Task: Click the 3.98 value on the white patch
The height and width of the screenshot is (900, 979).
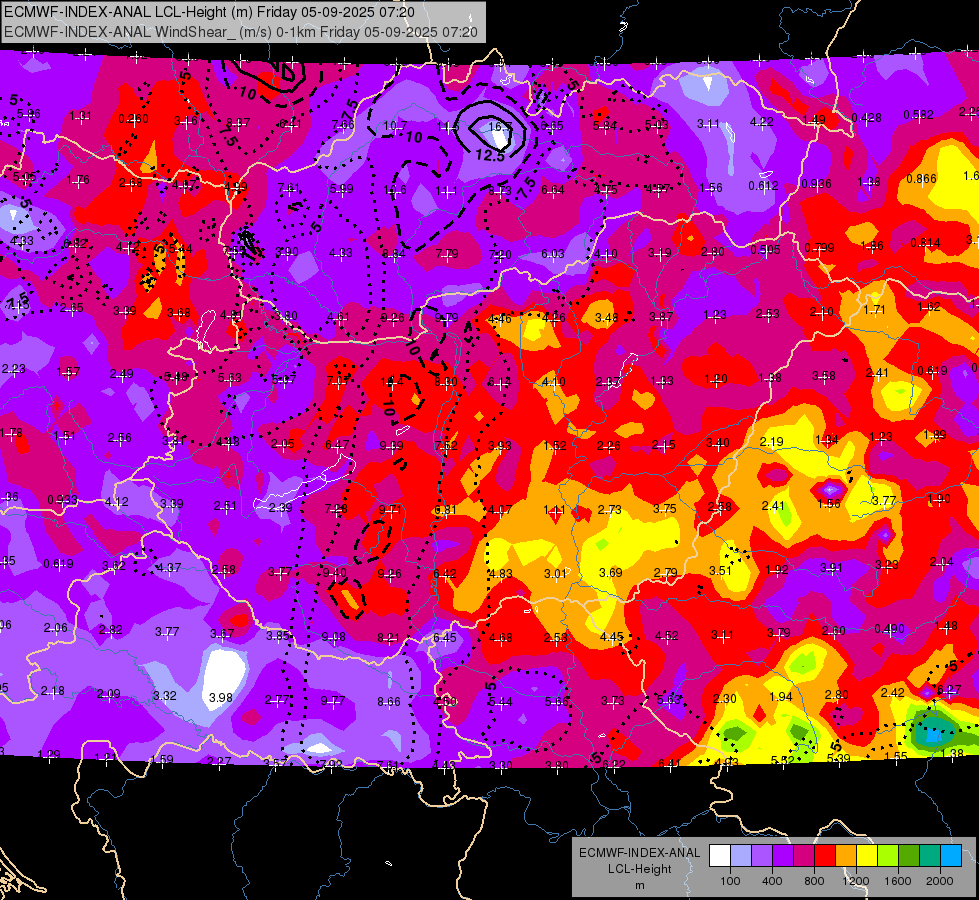Action: (x=220, y=698)
